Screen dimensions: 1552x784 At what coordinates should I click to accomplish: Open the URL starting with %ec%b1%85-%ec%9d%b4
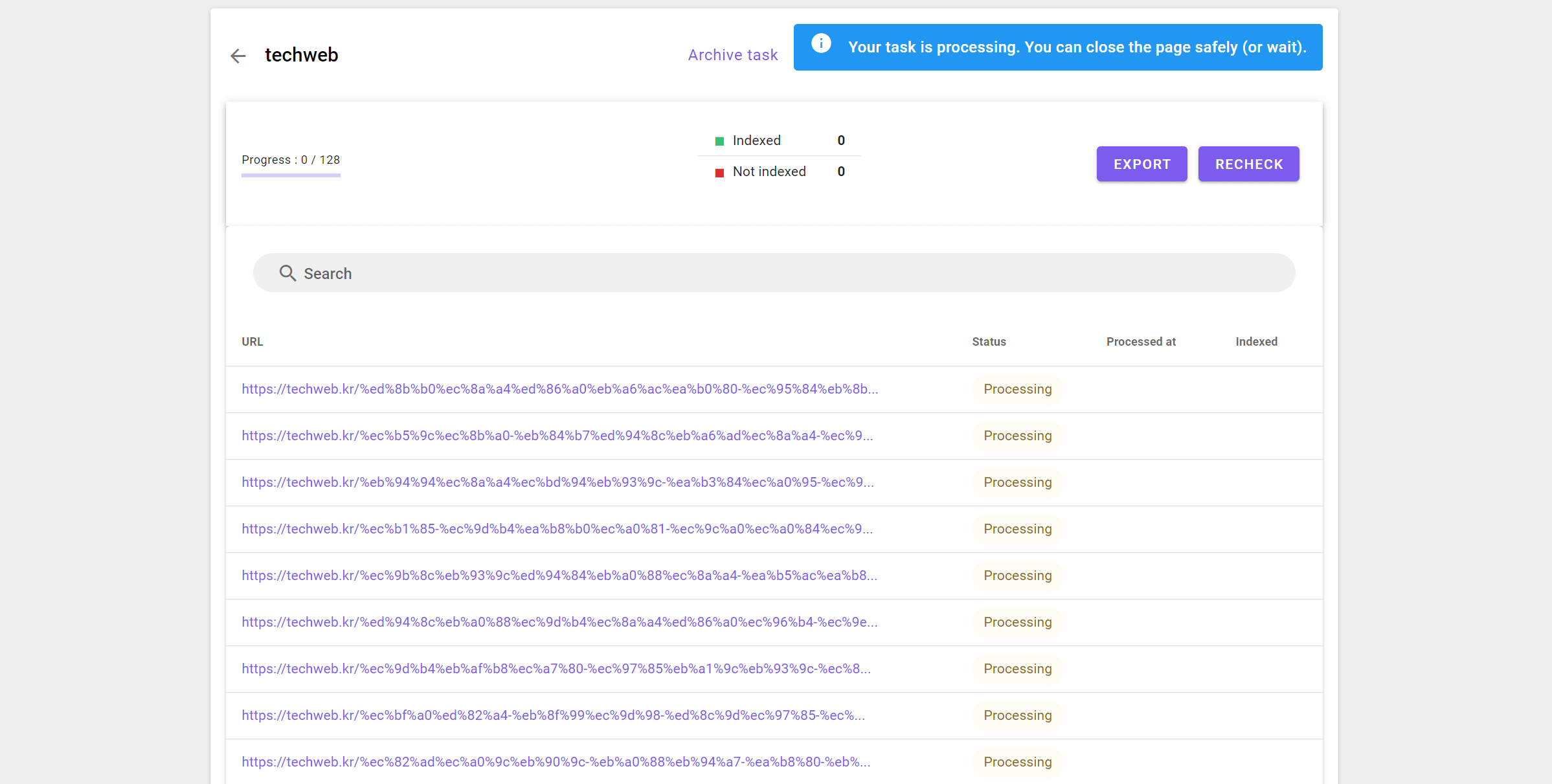click(x=557, y=529)
